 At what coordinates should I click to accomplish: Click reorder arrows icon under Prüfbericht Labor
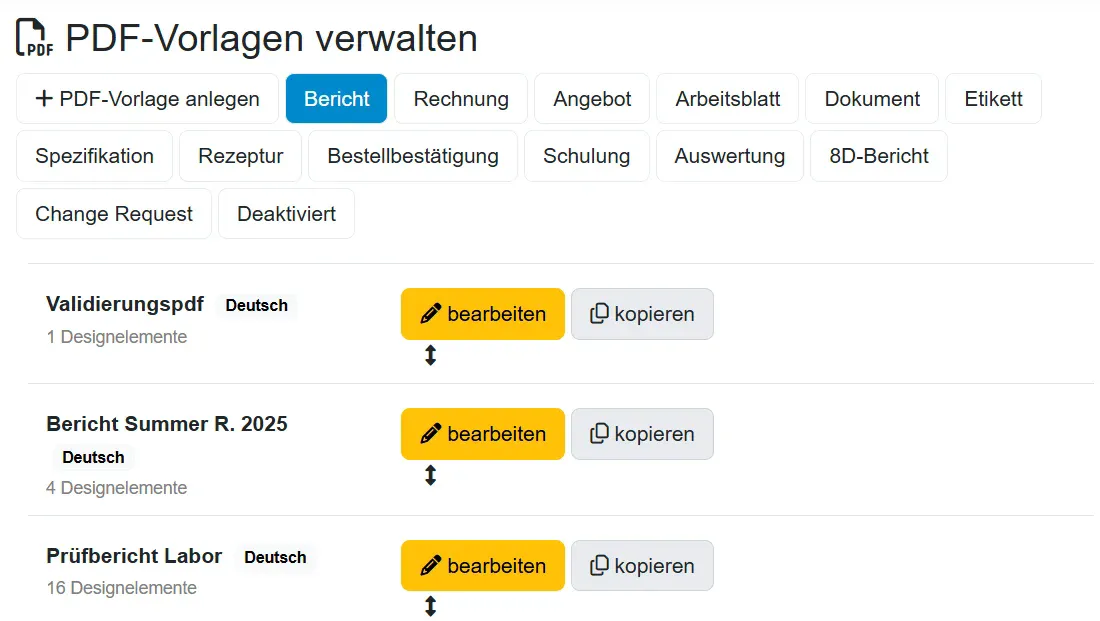[x=430, y=606]
